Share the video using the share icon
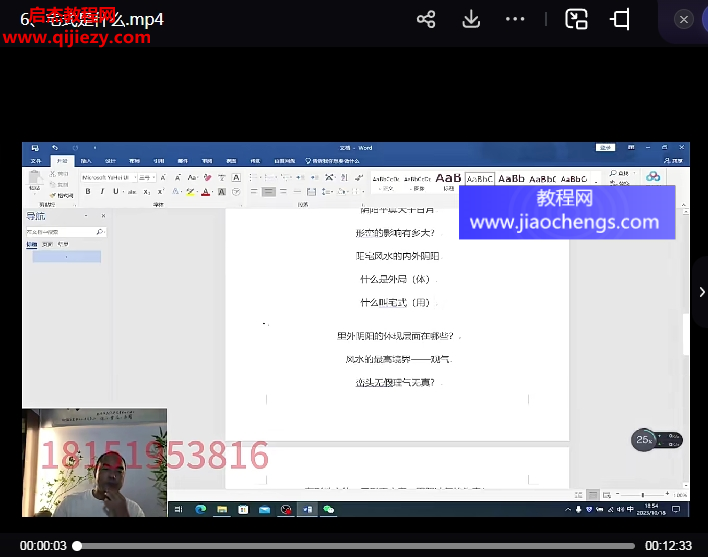Image resolution: width=708 pixels, height=557 pixels. (x=426, y=19)
